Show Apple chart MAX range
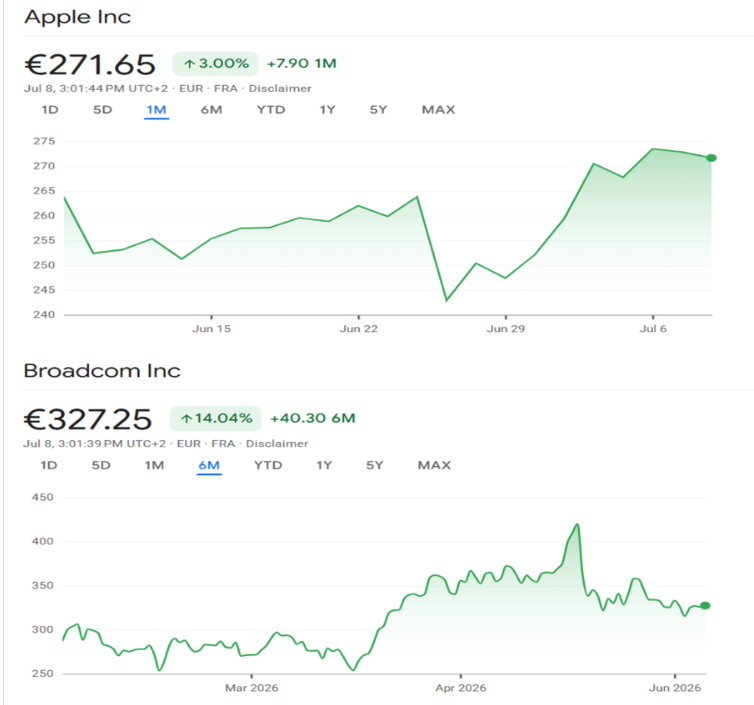Image resolution: width=754 pixels, height=705 pixels. 438,110
